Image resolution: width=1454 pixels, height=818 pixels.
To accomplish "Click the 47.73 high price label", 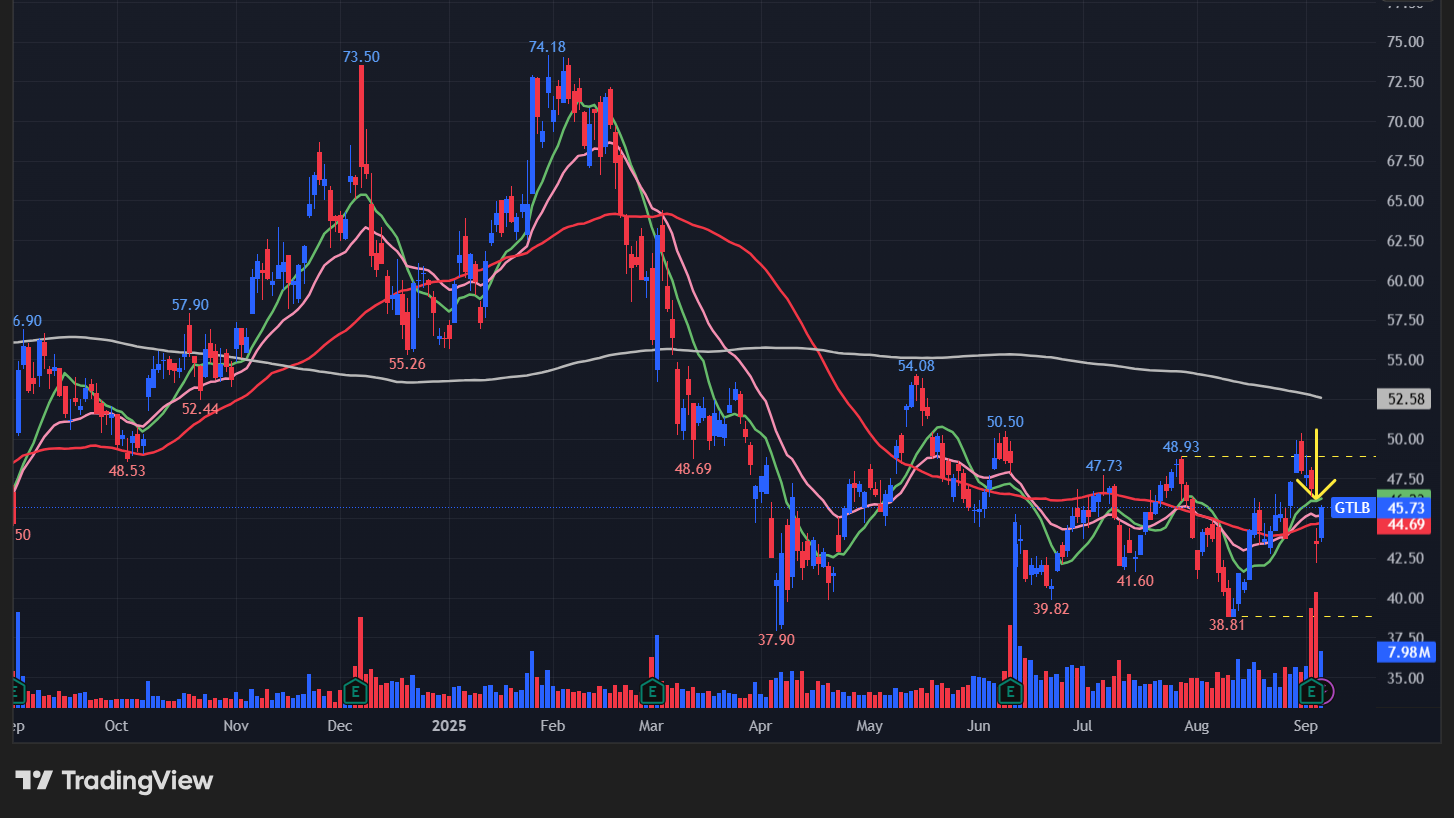I will coord(1104,466).
